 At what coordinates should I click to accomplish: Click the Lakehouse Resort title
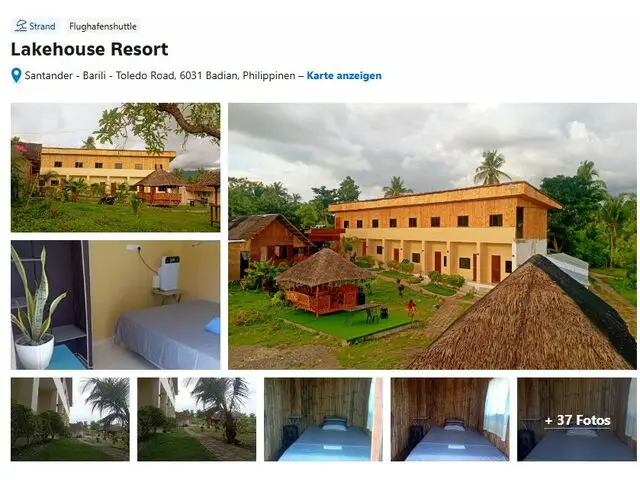coord(89,49)
